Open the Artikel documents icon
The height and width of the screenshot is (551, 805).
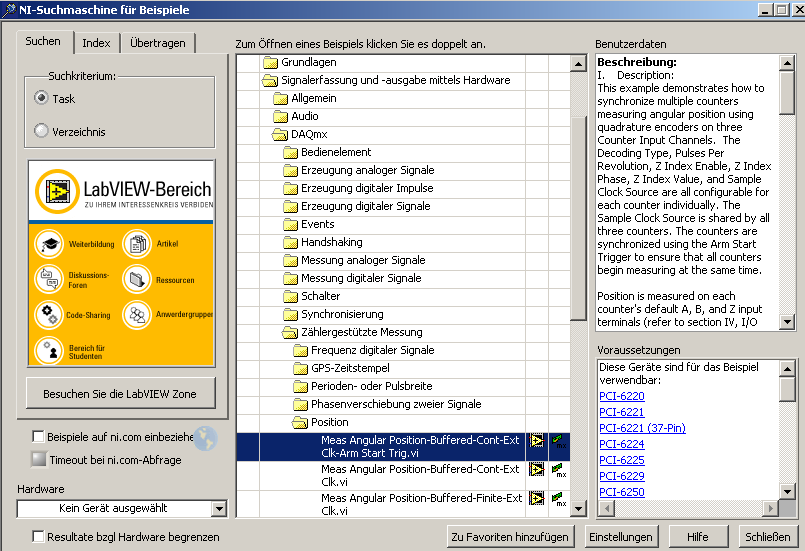pos(137,243)
